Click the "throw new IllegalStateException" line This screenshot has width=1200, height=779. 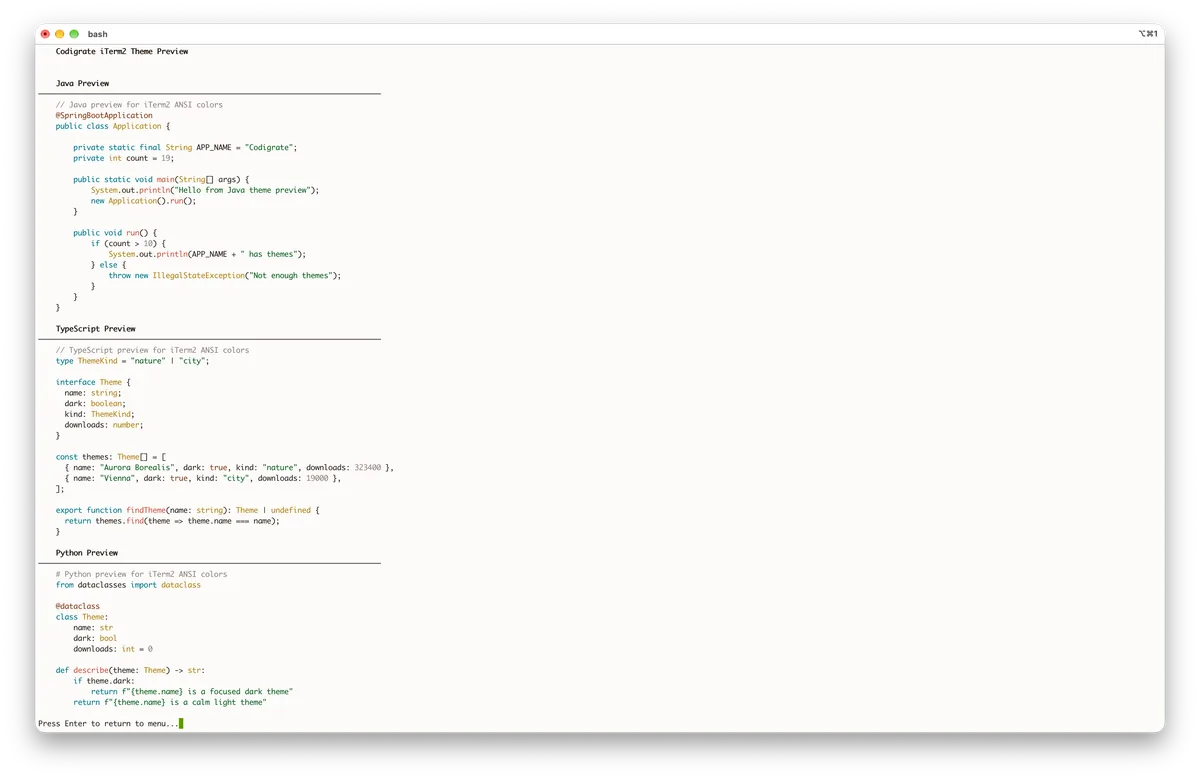point(225,275)
